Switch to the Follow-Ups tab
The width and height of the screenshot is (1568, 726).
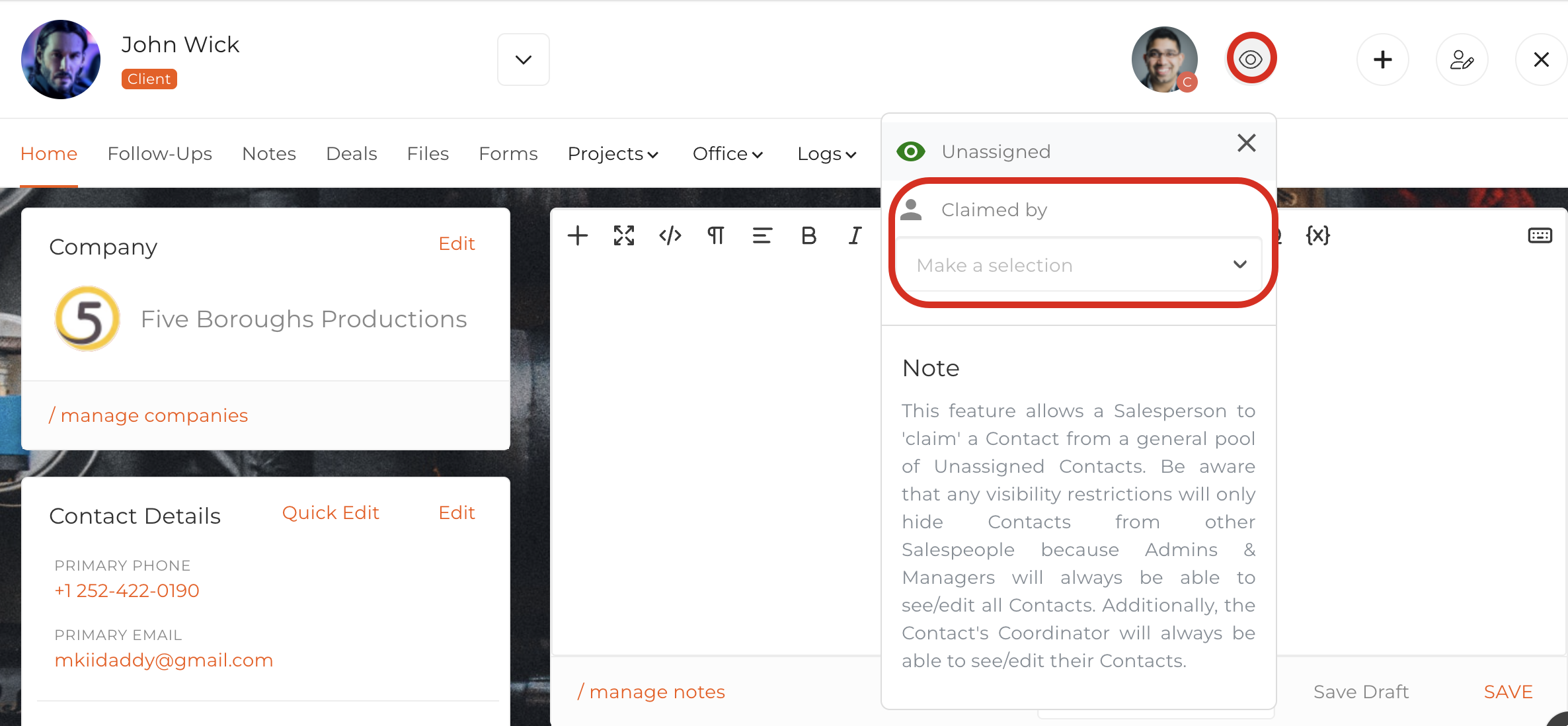point(159,154)
